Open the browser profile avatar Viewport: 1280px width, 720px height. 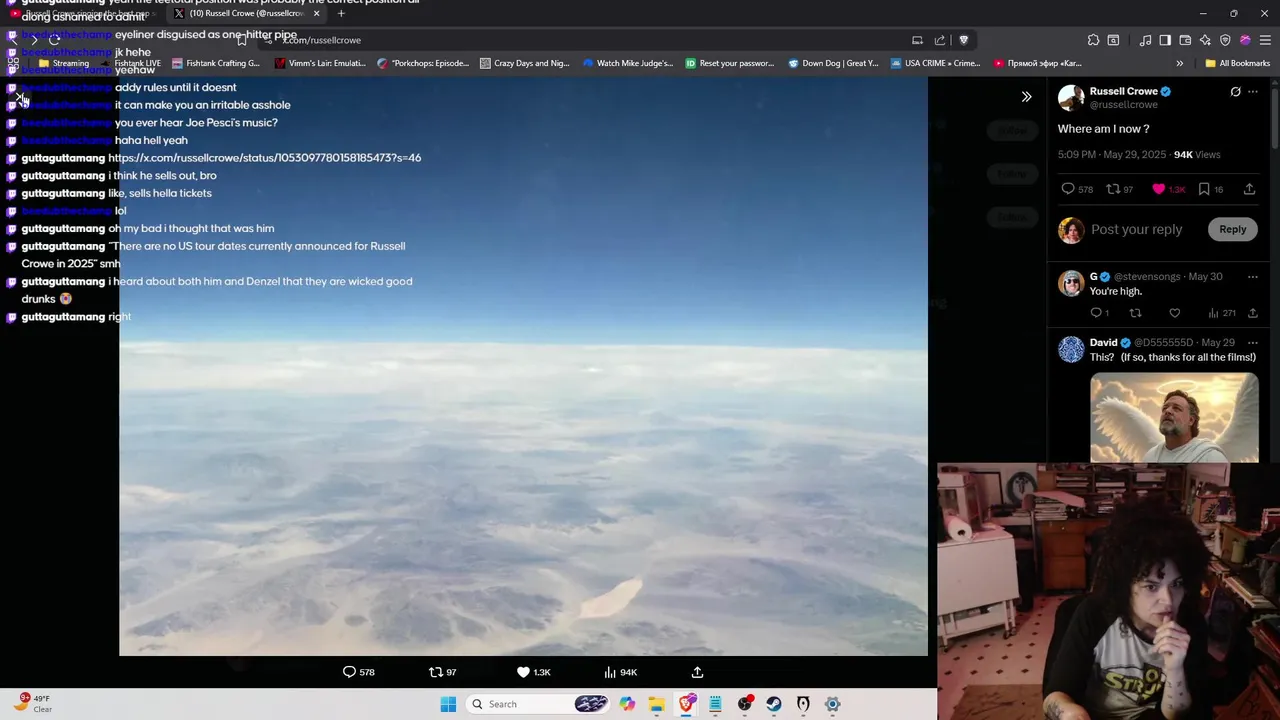point(1245,40)
